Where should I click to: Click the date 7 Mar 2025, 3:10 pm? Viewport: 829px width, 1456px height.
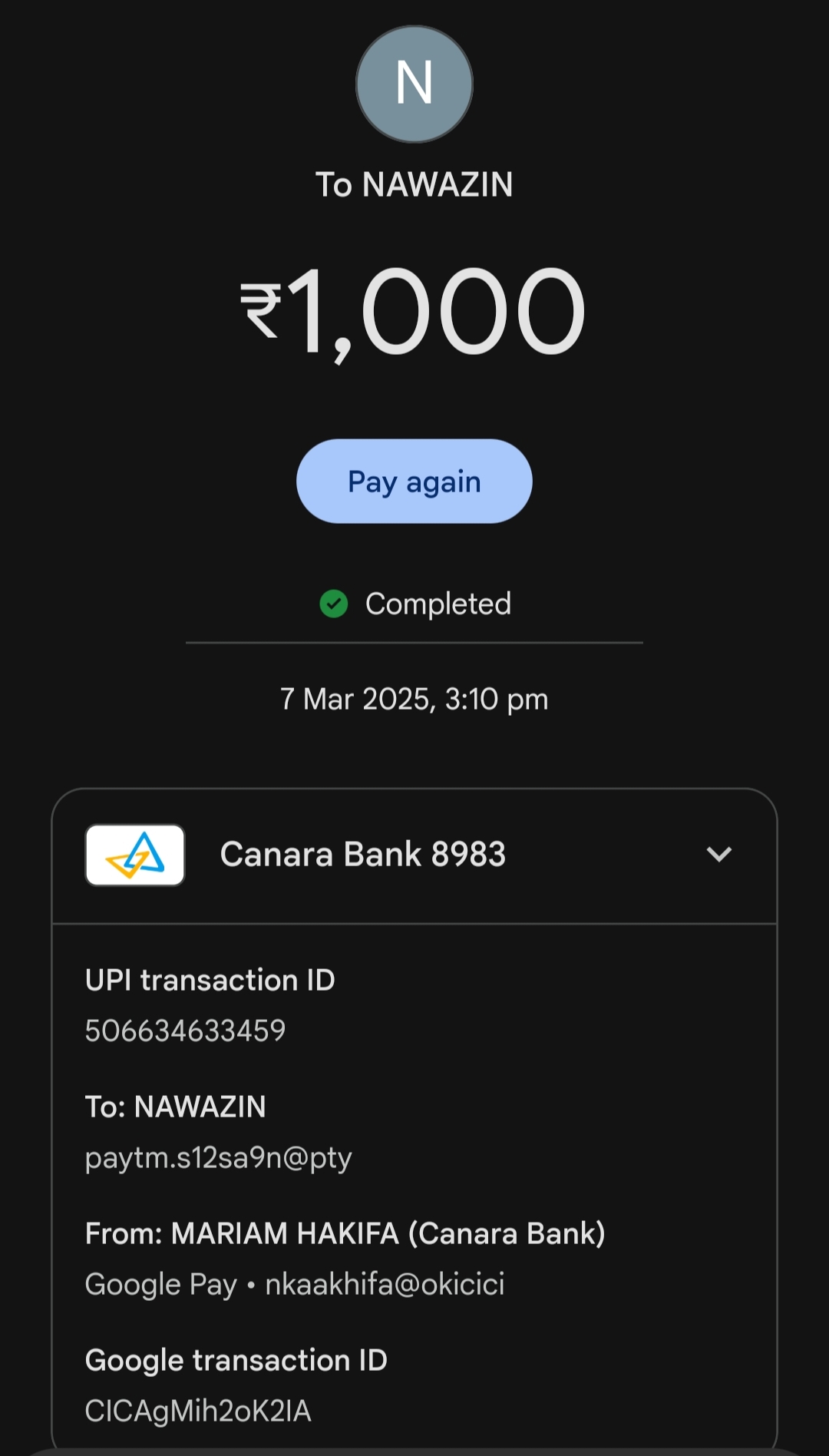[414, 699]
